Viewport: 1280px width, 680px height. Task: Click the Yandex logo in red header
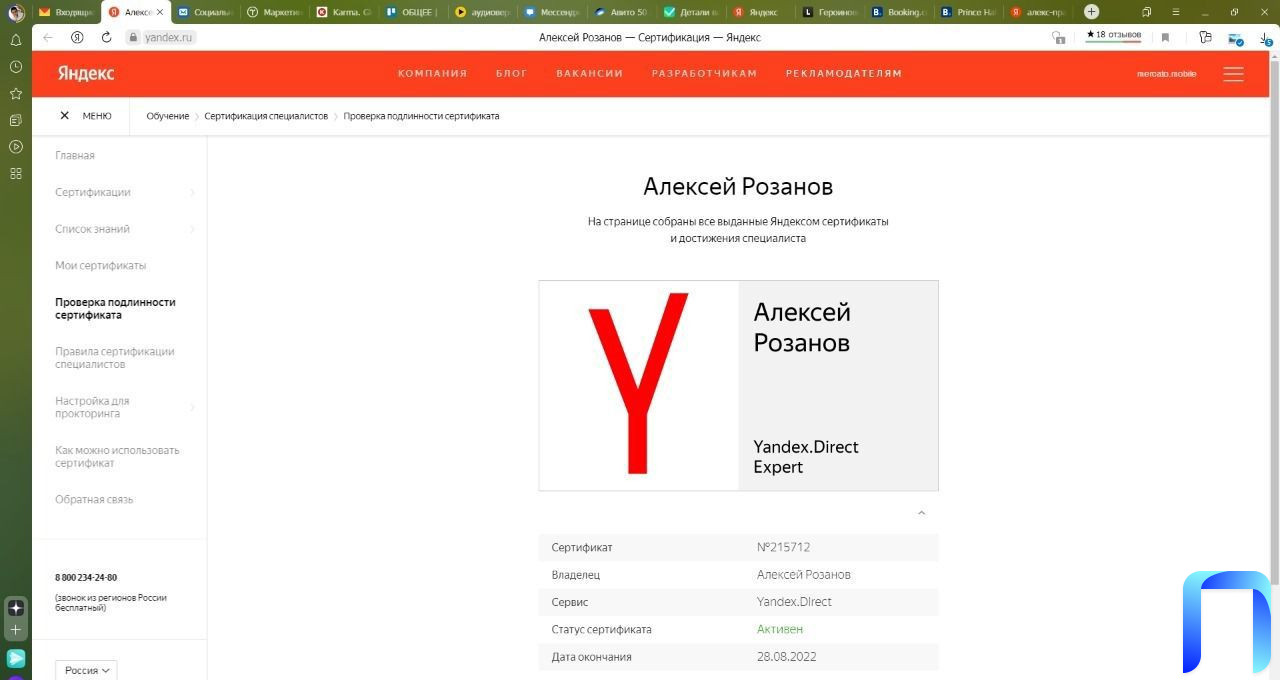(x=86, y=74)
